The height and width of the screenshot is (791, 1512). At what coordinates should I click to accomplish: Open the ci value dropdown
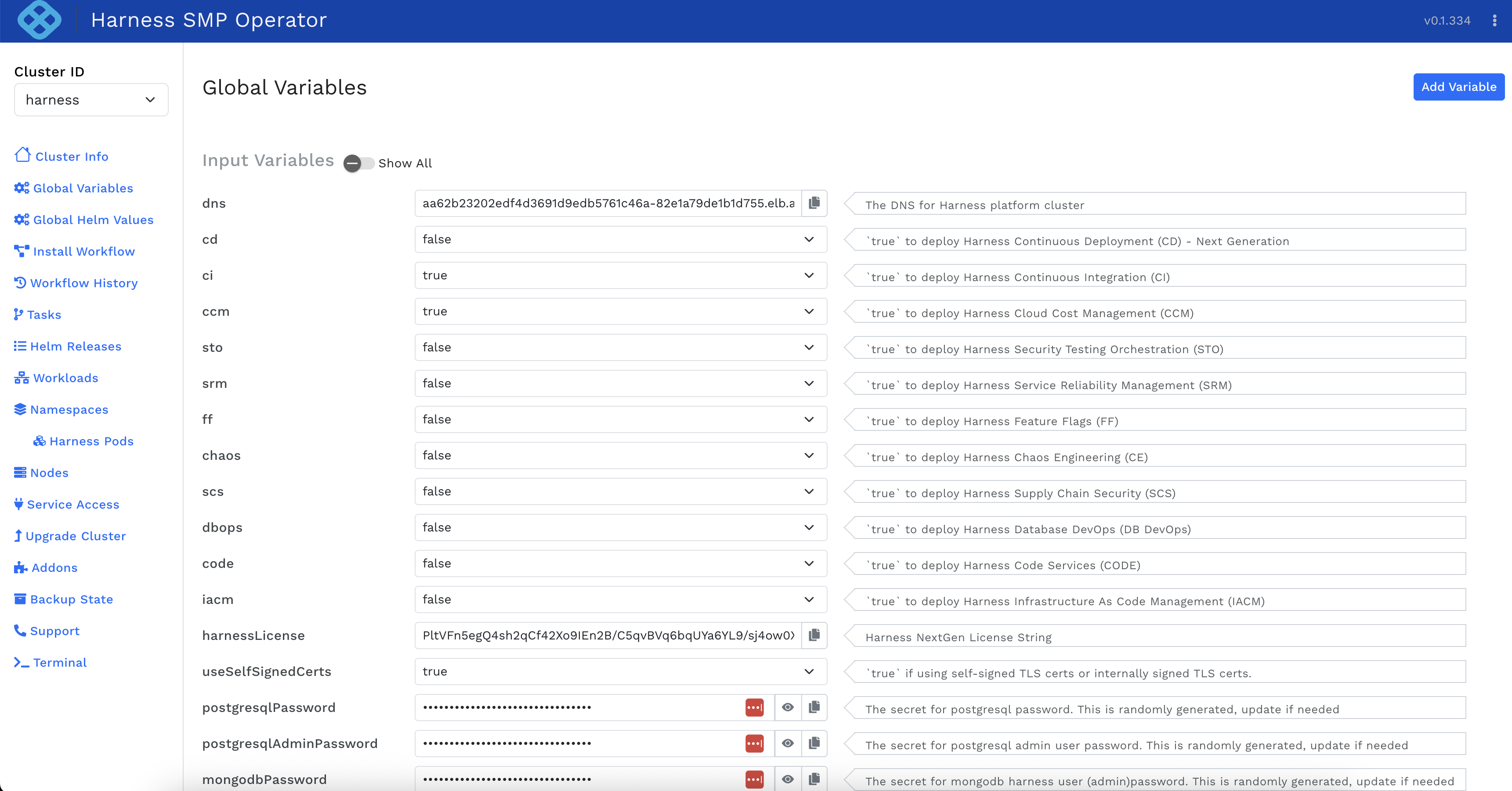[620, 275]
